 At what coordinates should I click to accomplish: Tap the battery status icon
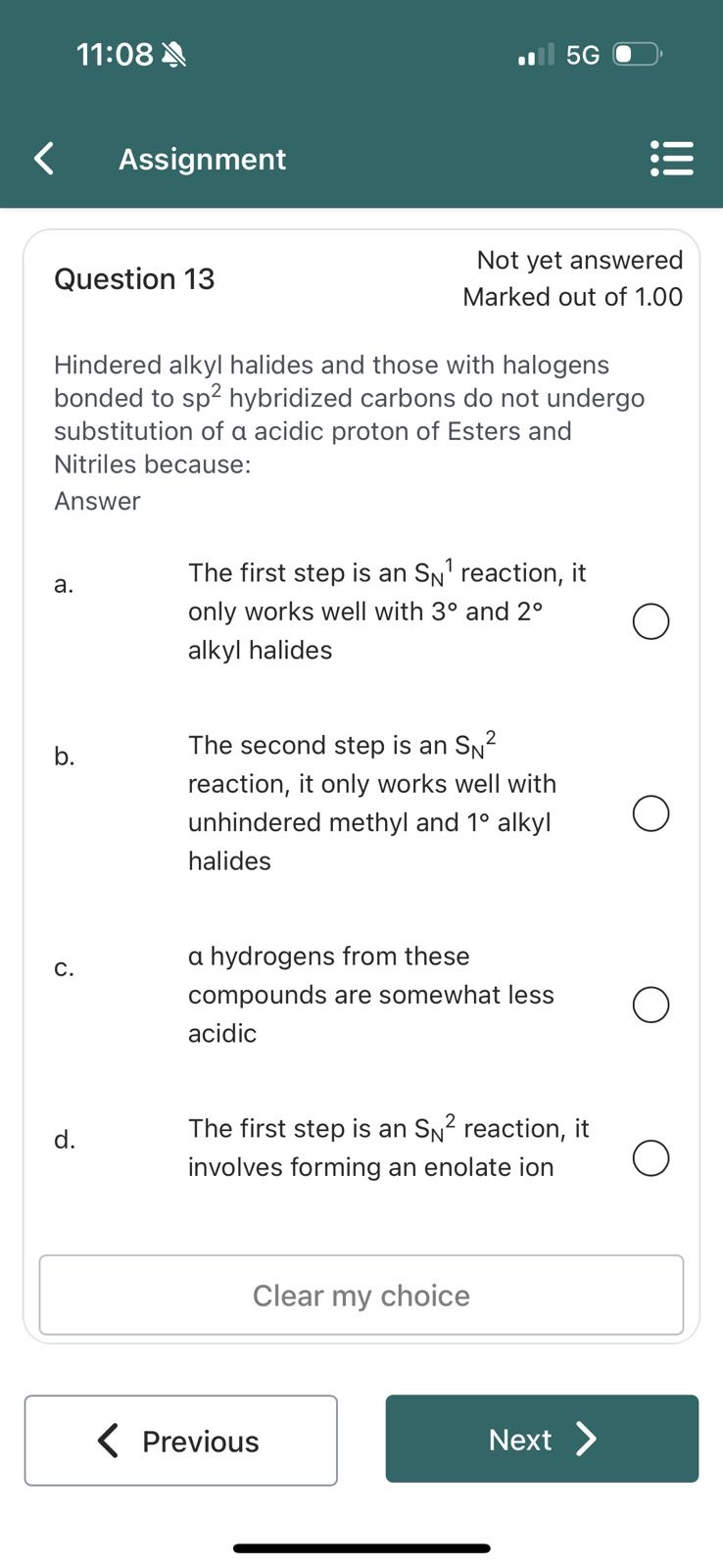pyautogui.click(x=638, y=54)
